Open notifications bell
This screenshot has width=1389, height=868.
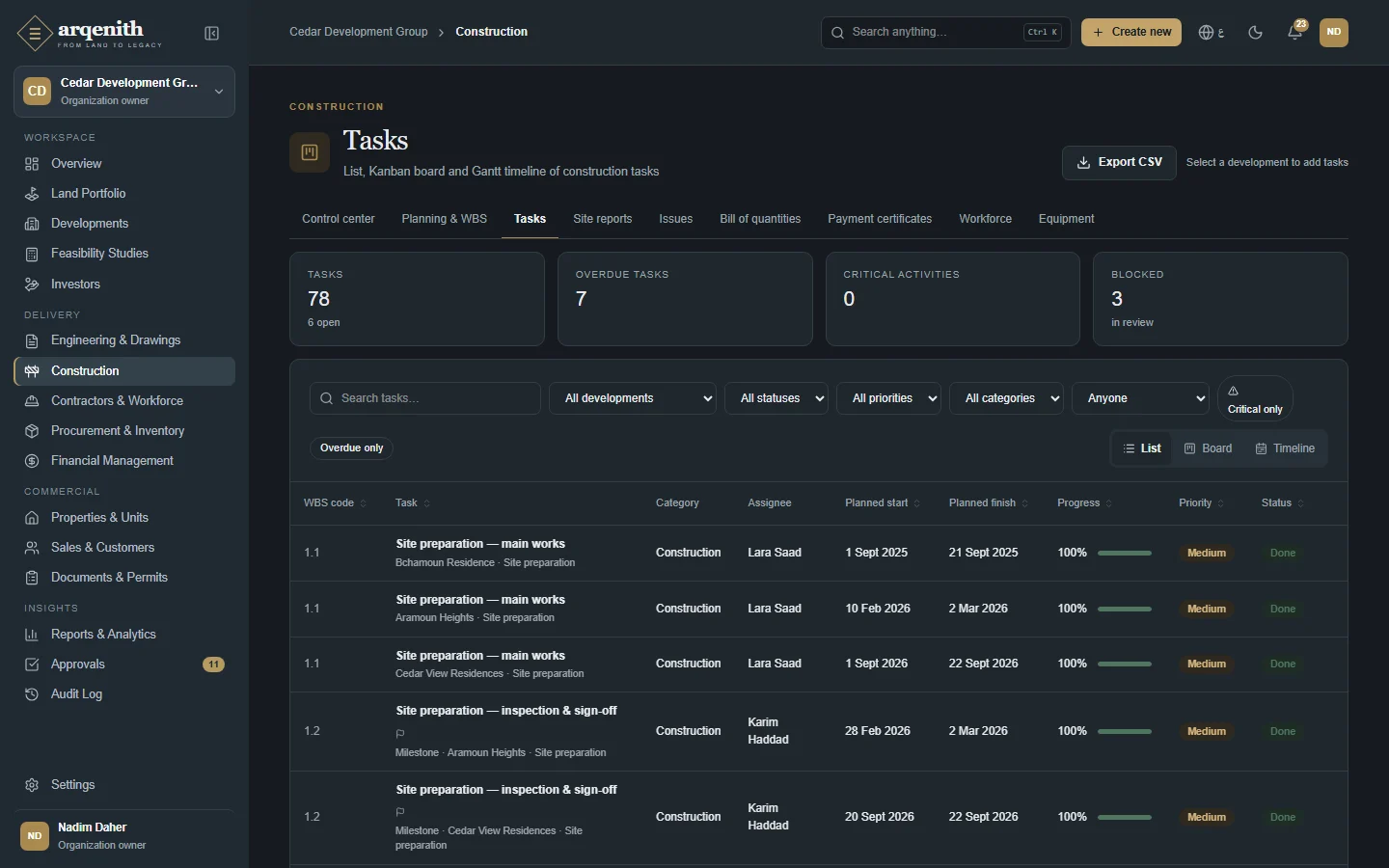1295,33
